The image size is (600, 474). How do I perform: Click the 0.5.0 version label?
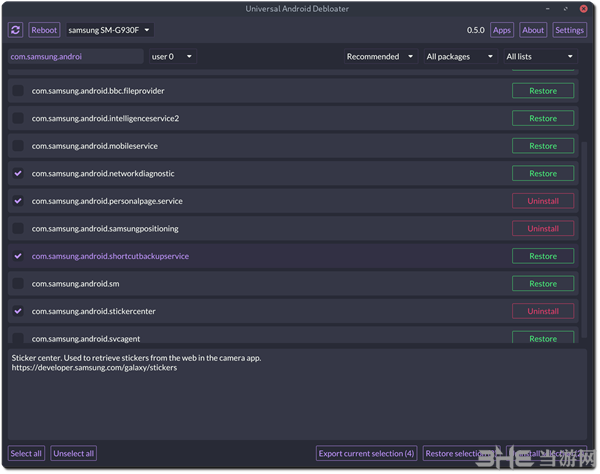[x=476, y=30]
